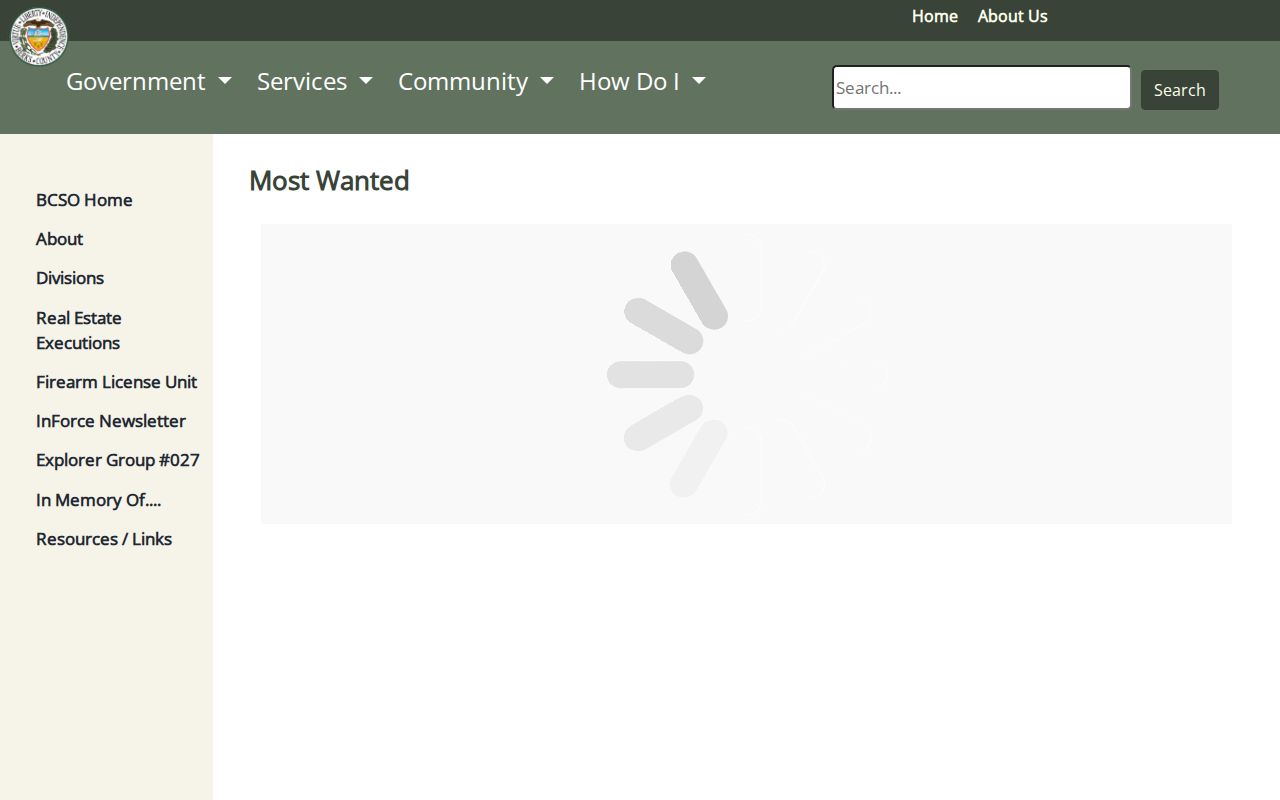
Task: Open BCSO Home in sidebar
Action: click(x=84, y=200)
